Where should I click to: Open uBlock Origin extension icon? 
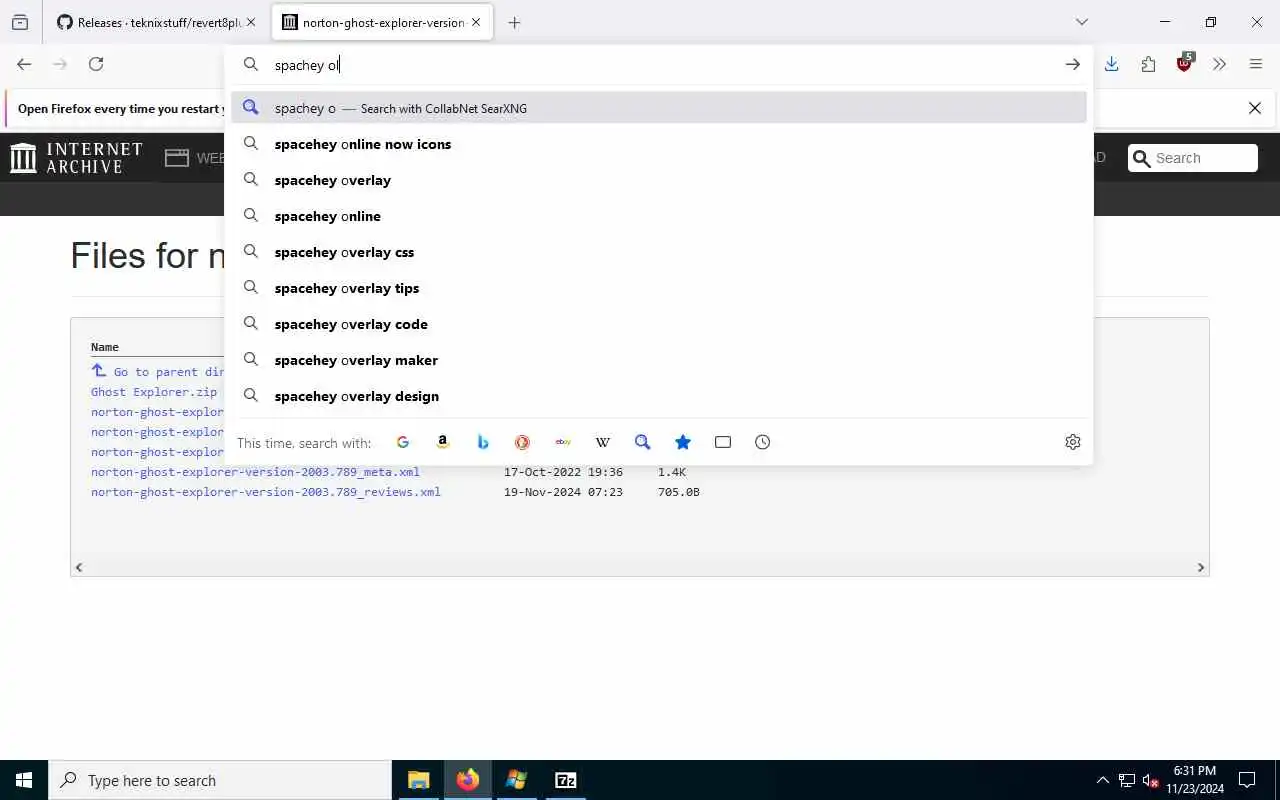pos(1185,62)
